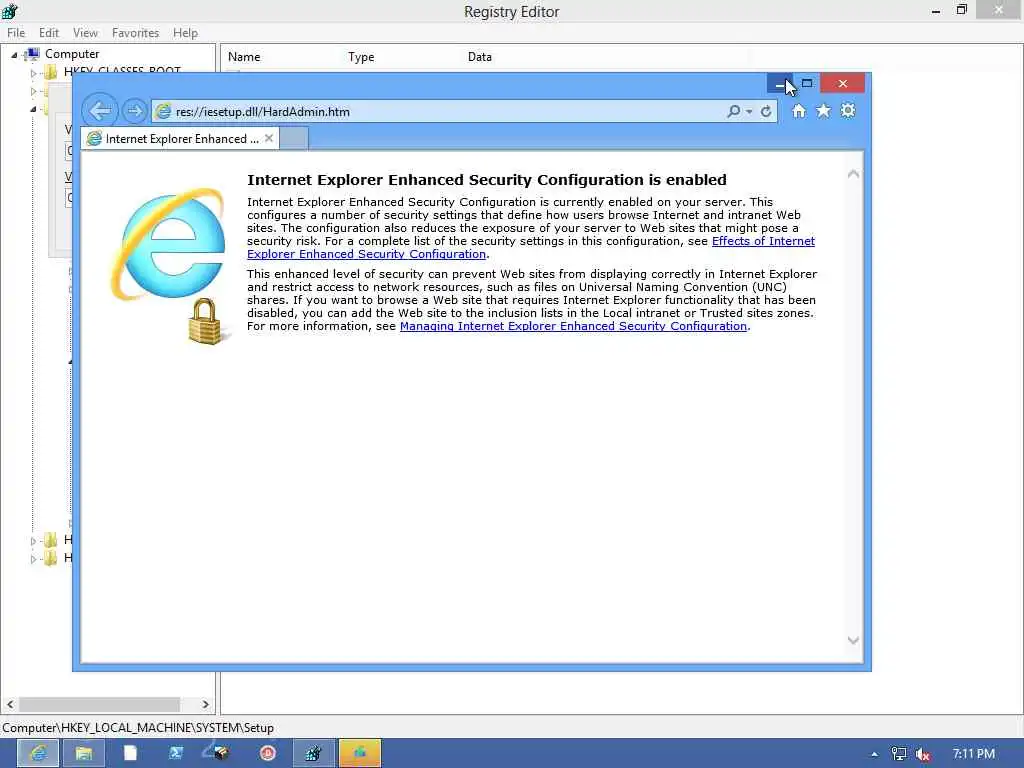This screenshot has height=768, width=1024.
Task: Switch to Registry Editor taskbar button
Action: 313,754
